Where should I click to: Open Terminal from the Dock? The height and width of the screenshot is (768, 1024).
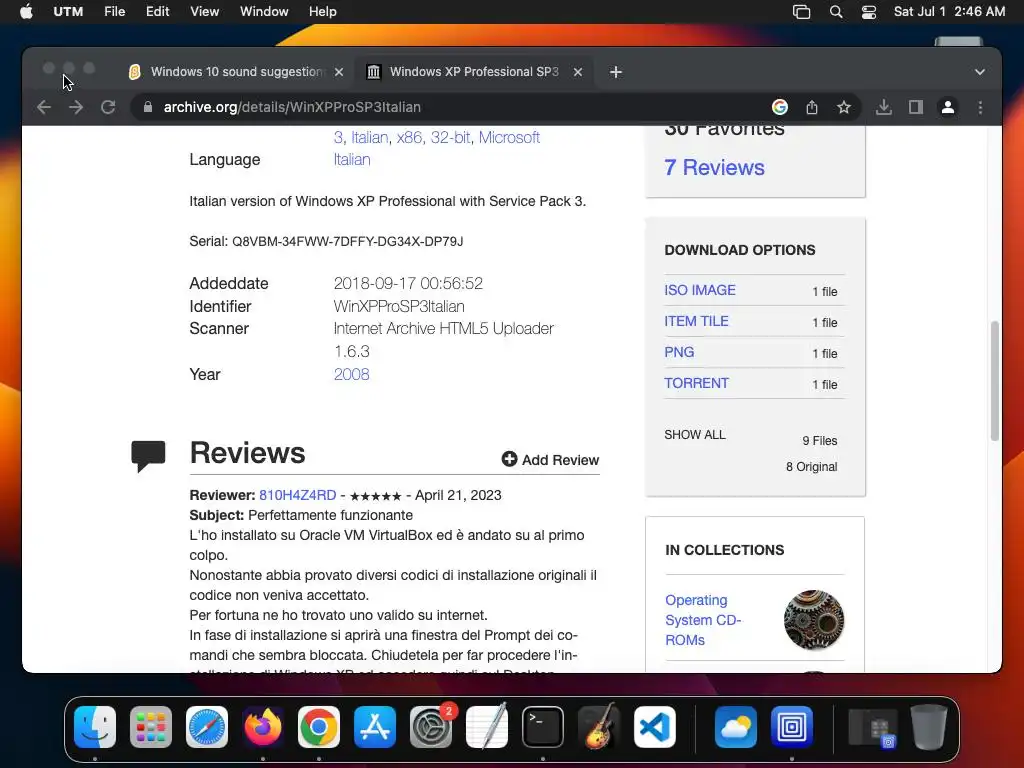543,727
